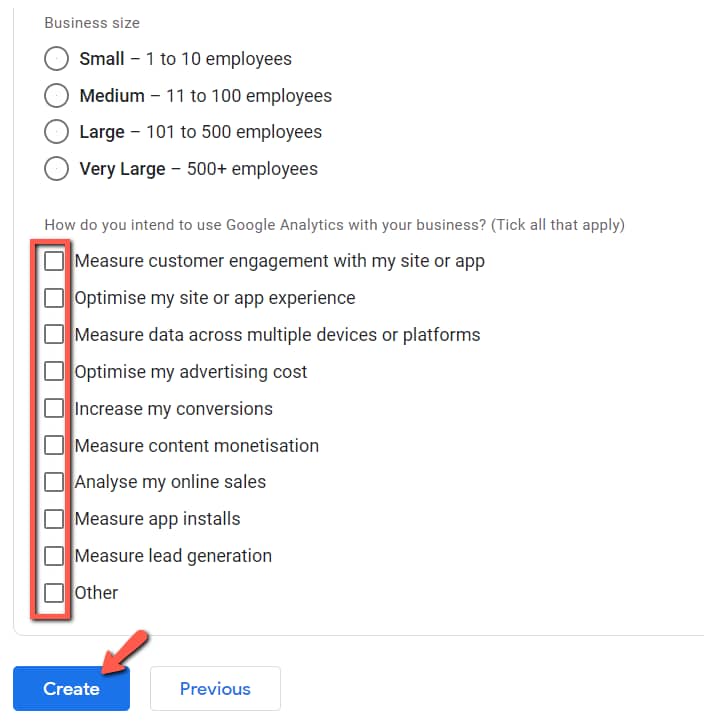Enable the Increase my conversions checkbox

click(54, 409)
